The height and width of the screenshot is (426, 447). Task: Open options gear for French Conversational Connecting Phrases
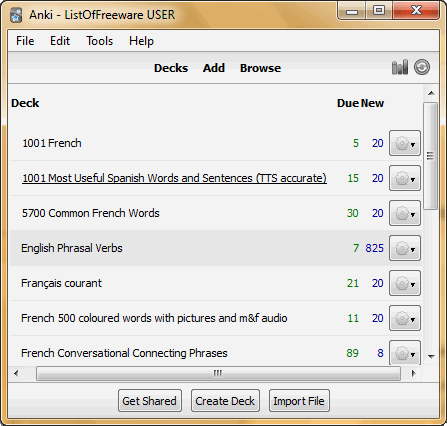coord(405,353)
